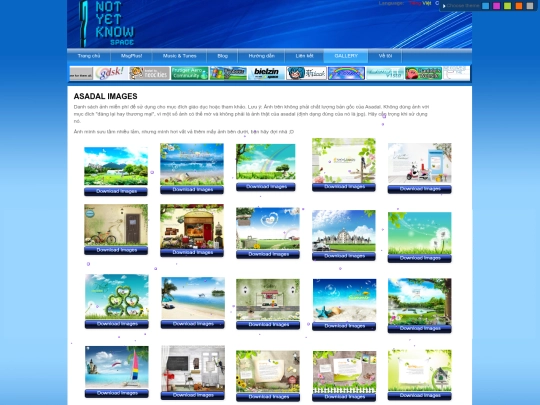Click the ASADAL IMAGES heading
This screenshot has width=540, height=405.
tap(105, 96)
